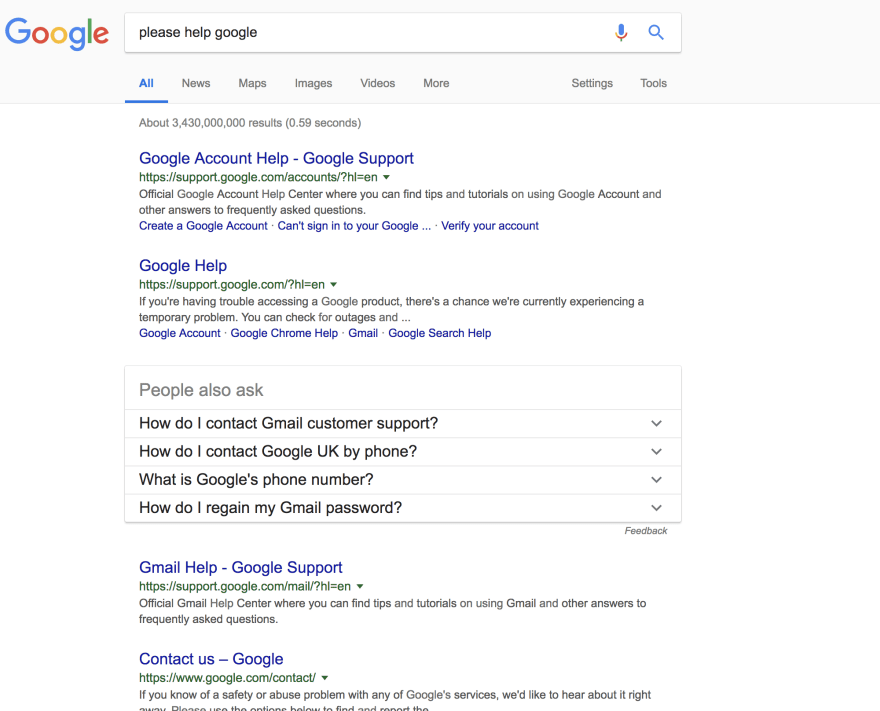
Task: Click the Feedback link below People also ask
Action: [645, 531]
